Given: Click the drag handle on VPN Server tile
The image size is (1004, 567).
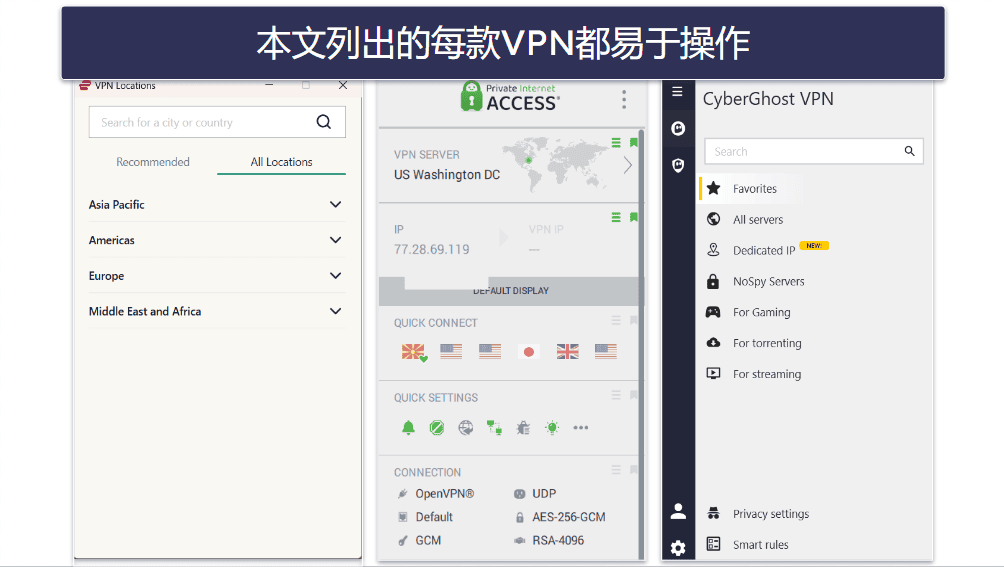Looking at the screenshot, I should (616, 143).
